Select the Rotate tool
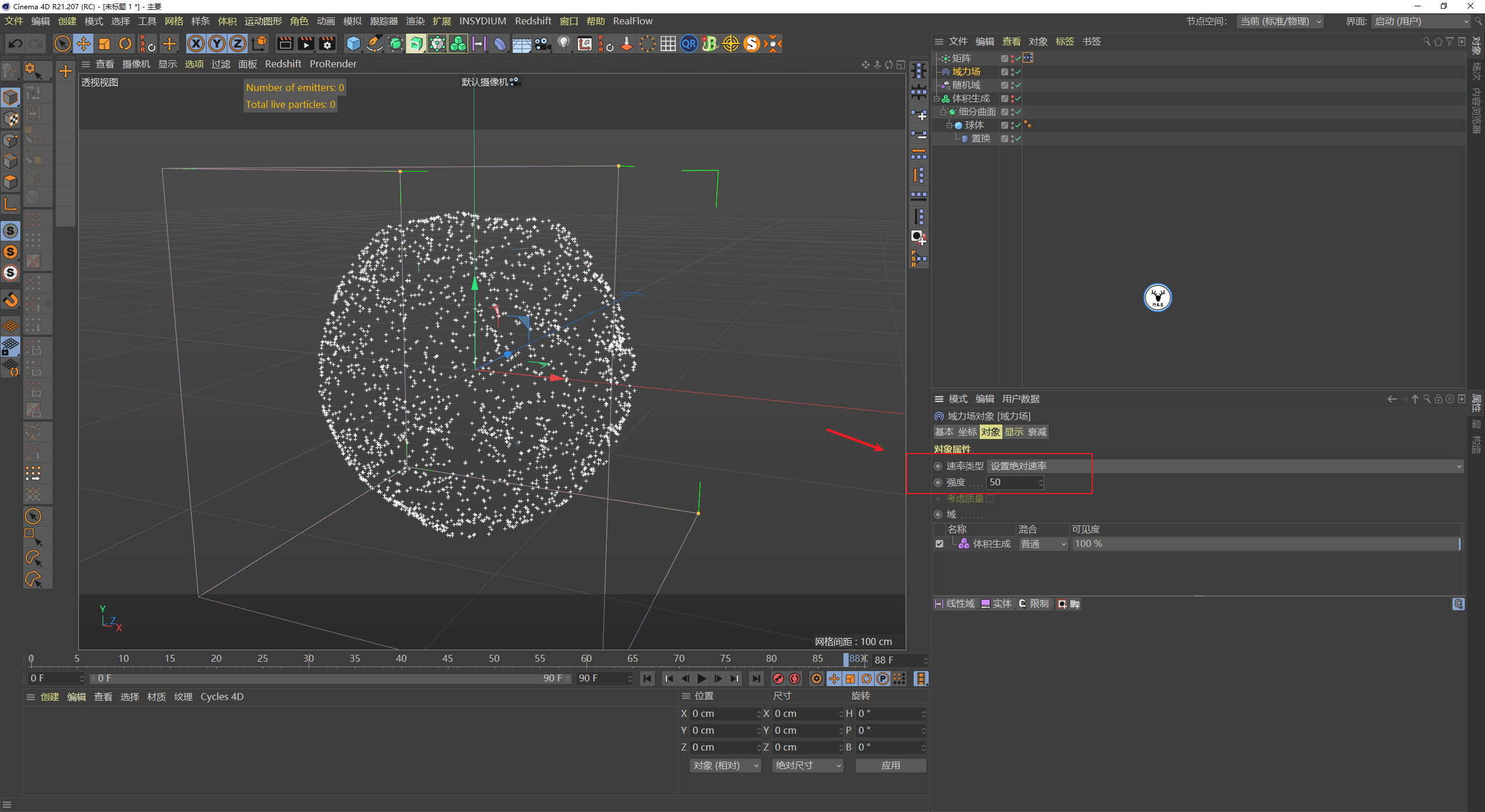The height and width of the screenshot is (812, 1485). pos(125,43)
